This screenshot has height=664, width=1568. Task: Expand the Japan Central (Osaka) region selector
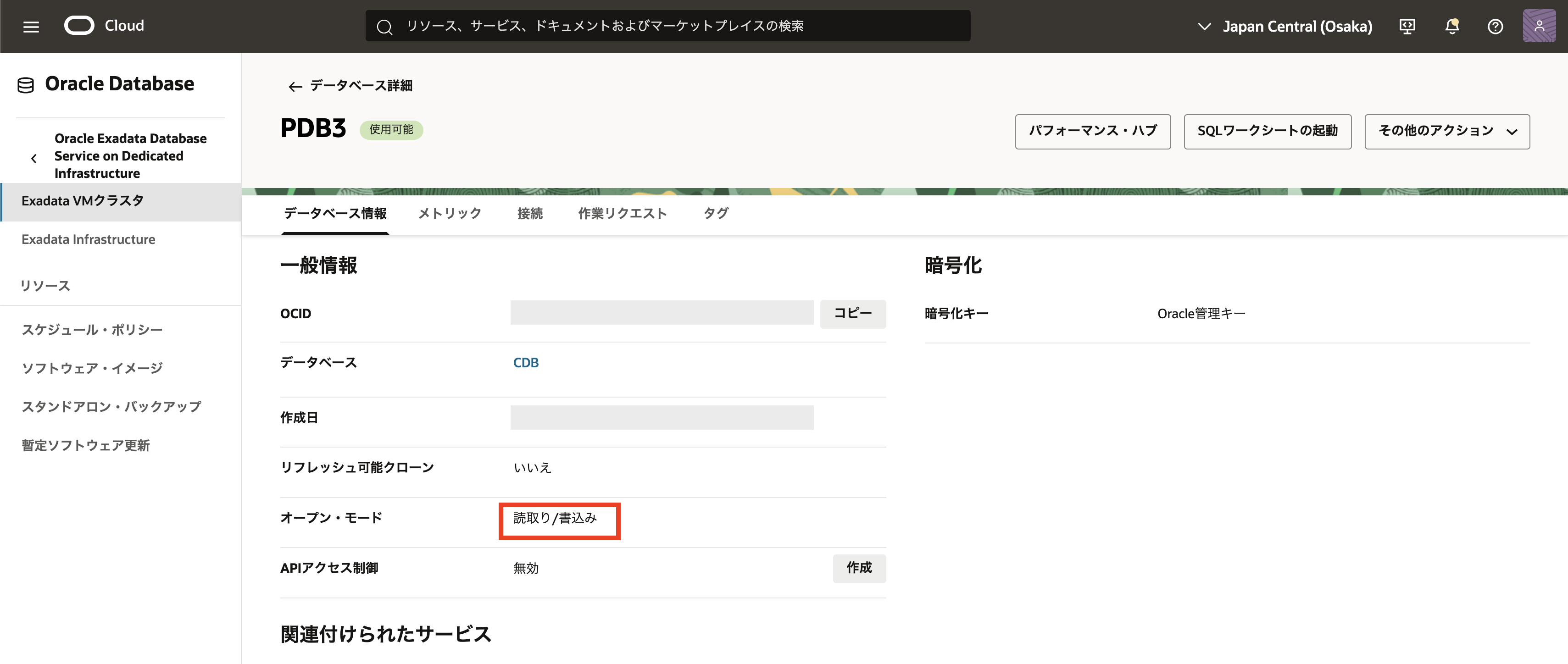point(1284,26)
